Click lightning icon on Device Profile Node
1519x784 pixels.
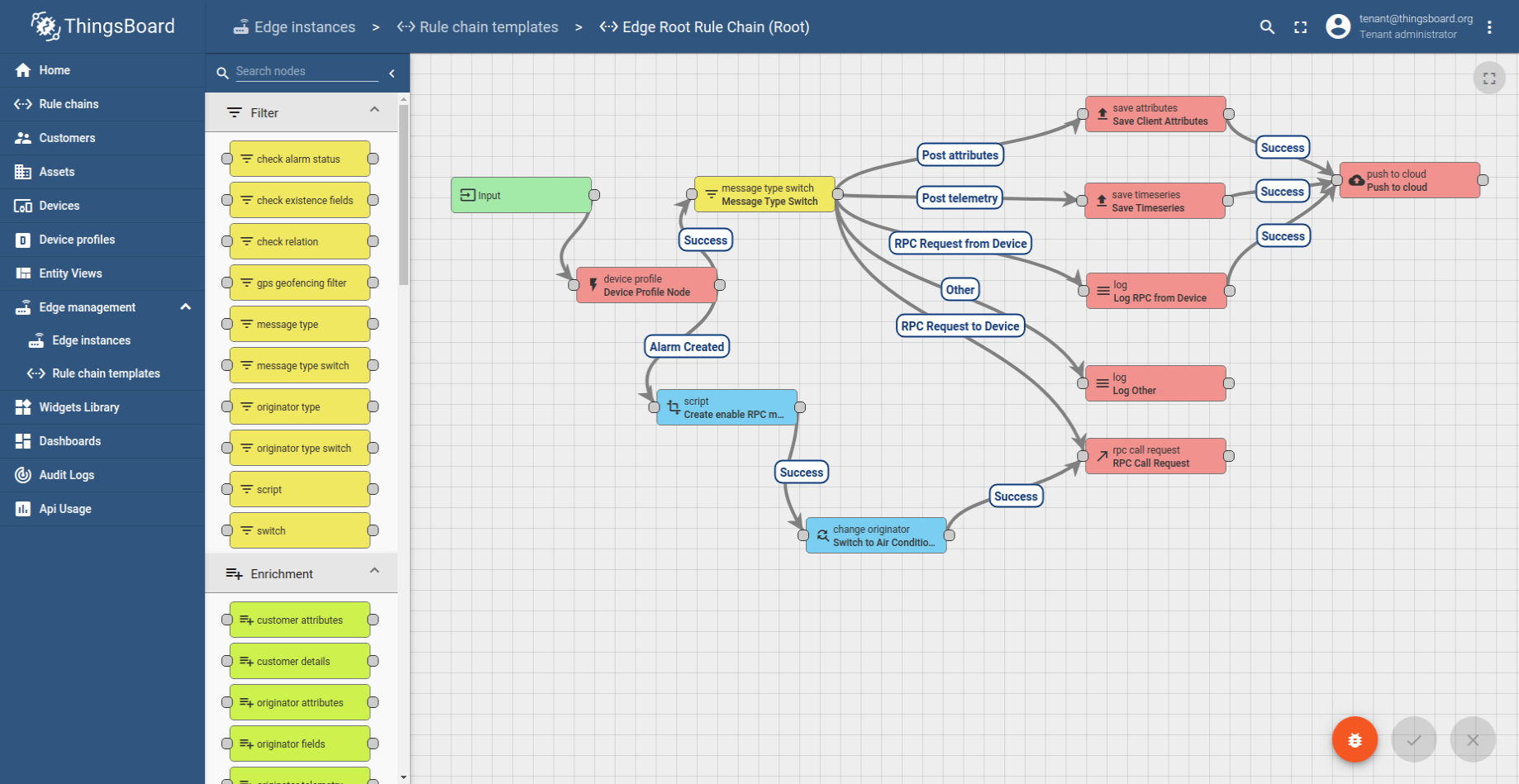[x=593, y=285]
